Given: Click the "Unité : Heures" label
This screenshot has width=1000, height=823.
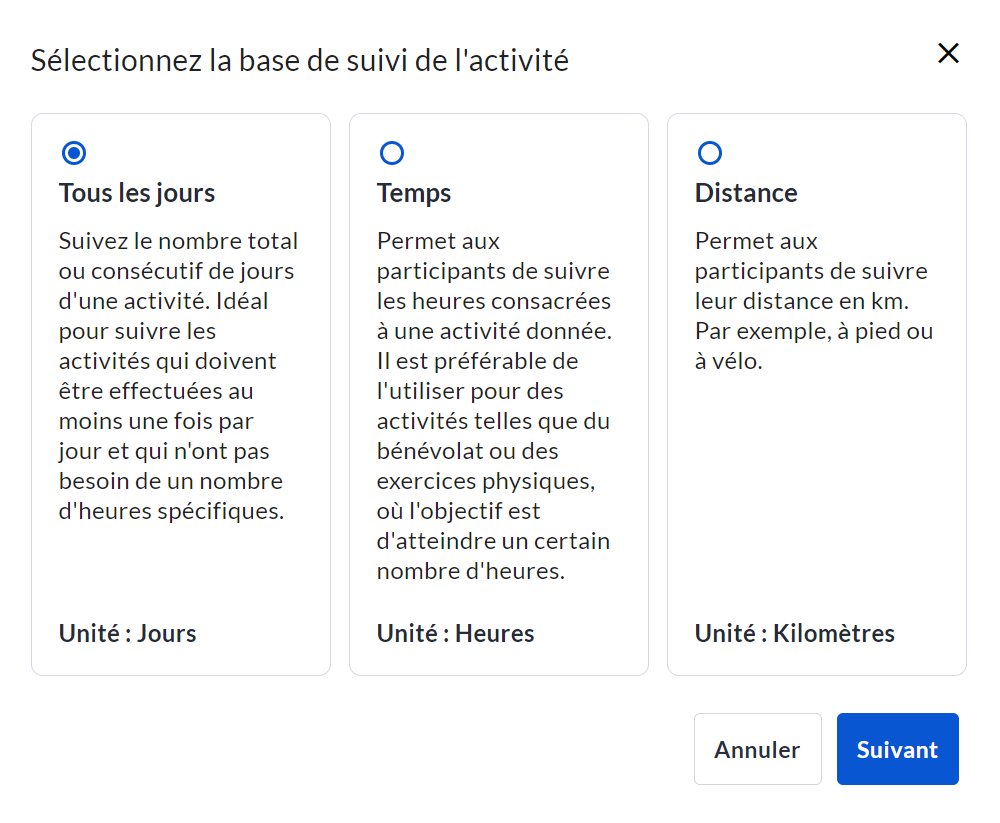Looking at the screenshot, I should click(x=456, y=633).
